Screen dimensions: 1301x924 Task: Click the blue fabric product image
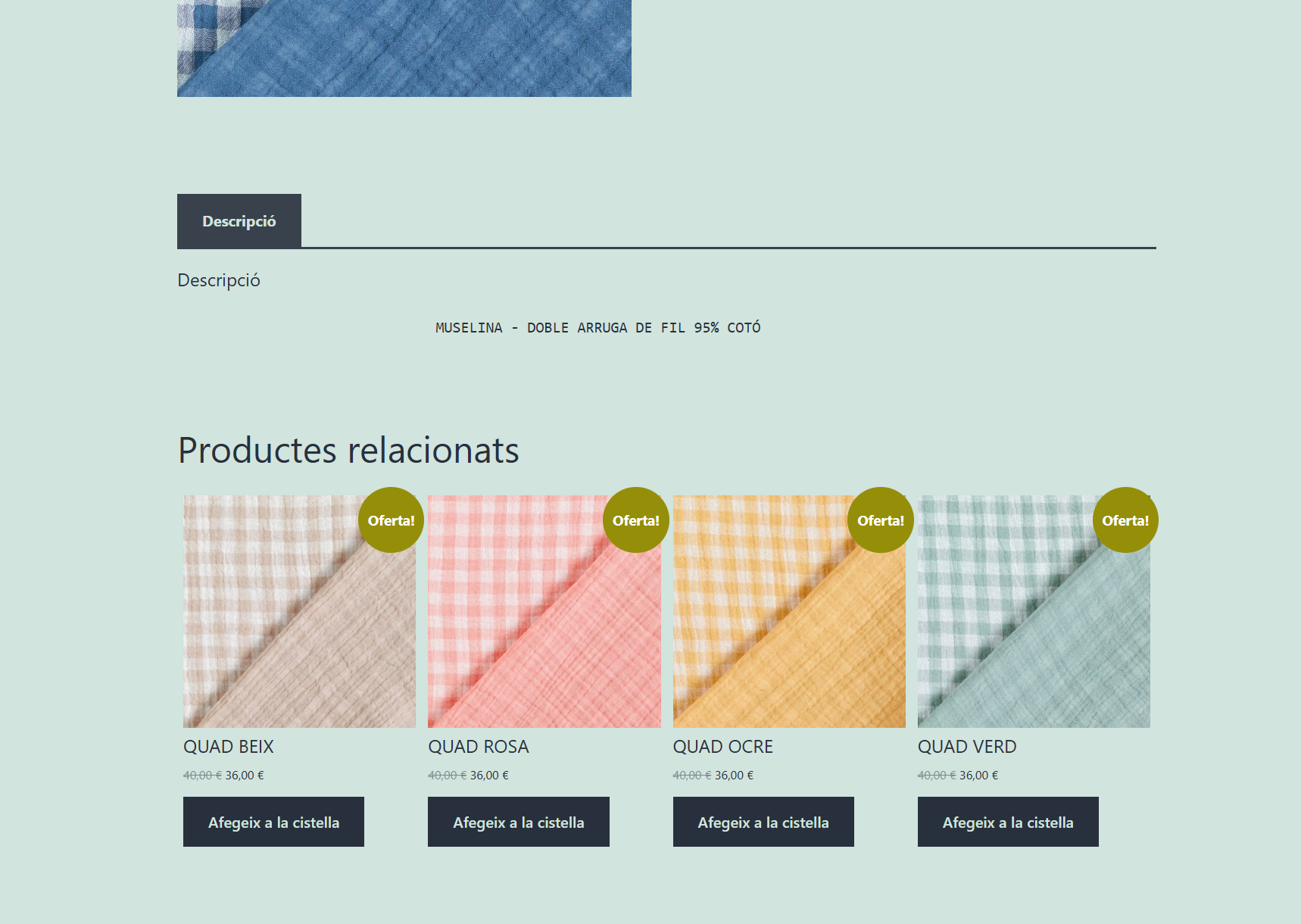click(x=404, y=48)
